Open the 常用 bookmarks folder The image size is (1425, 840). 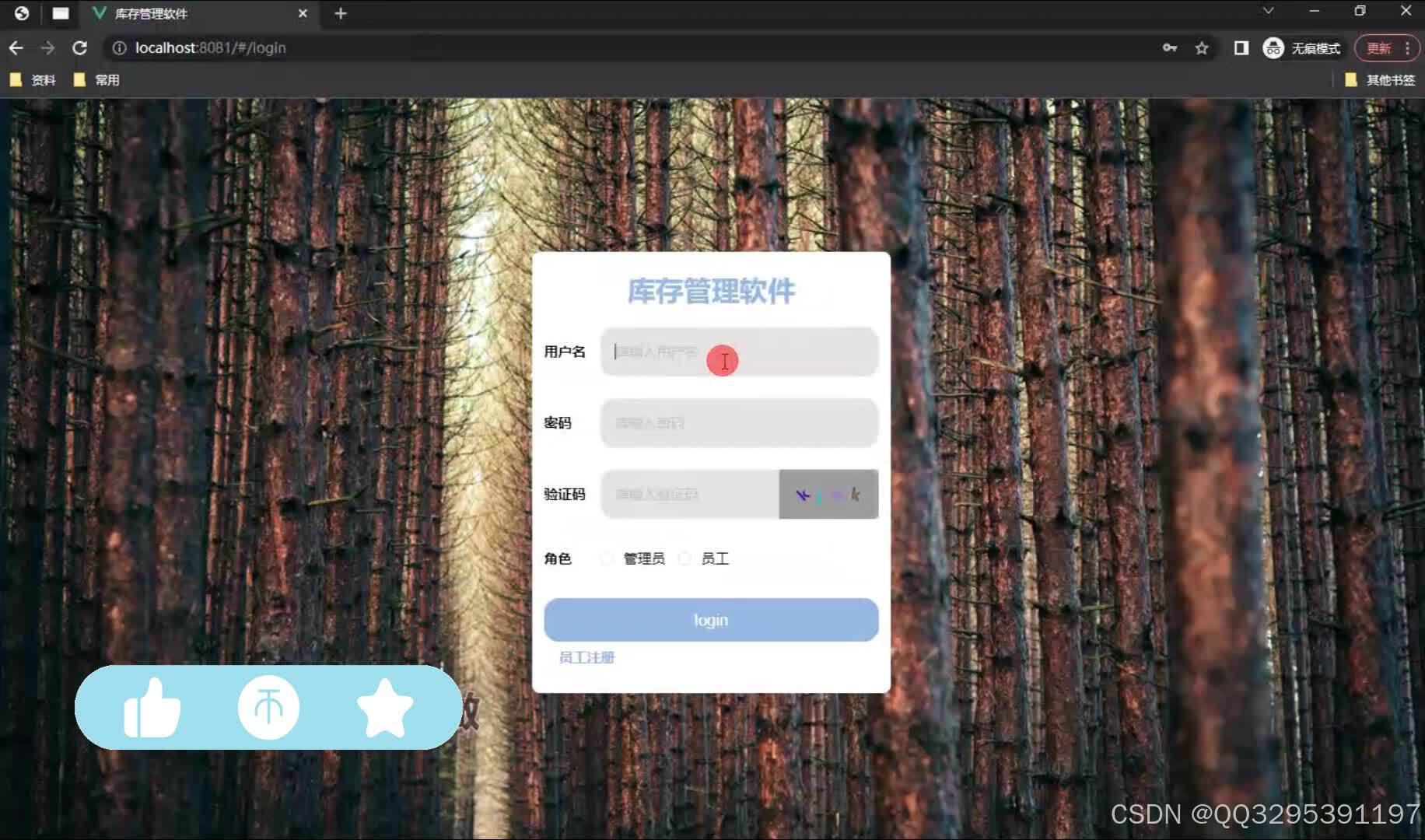[96, 80]
